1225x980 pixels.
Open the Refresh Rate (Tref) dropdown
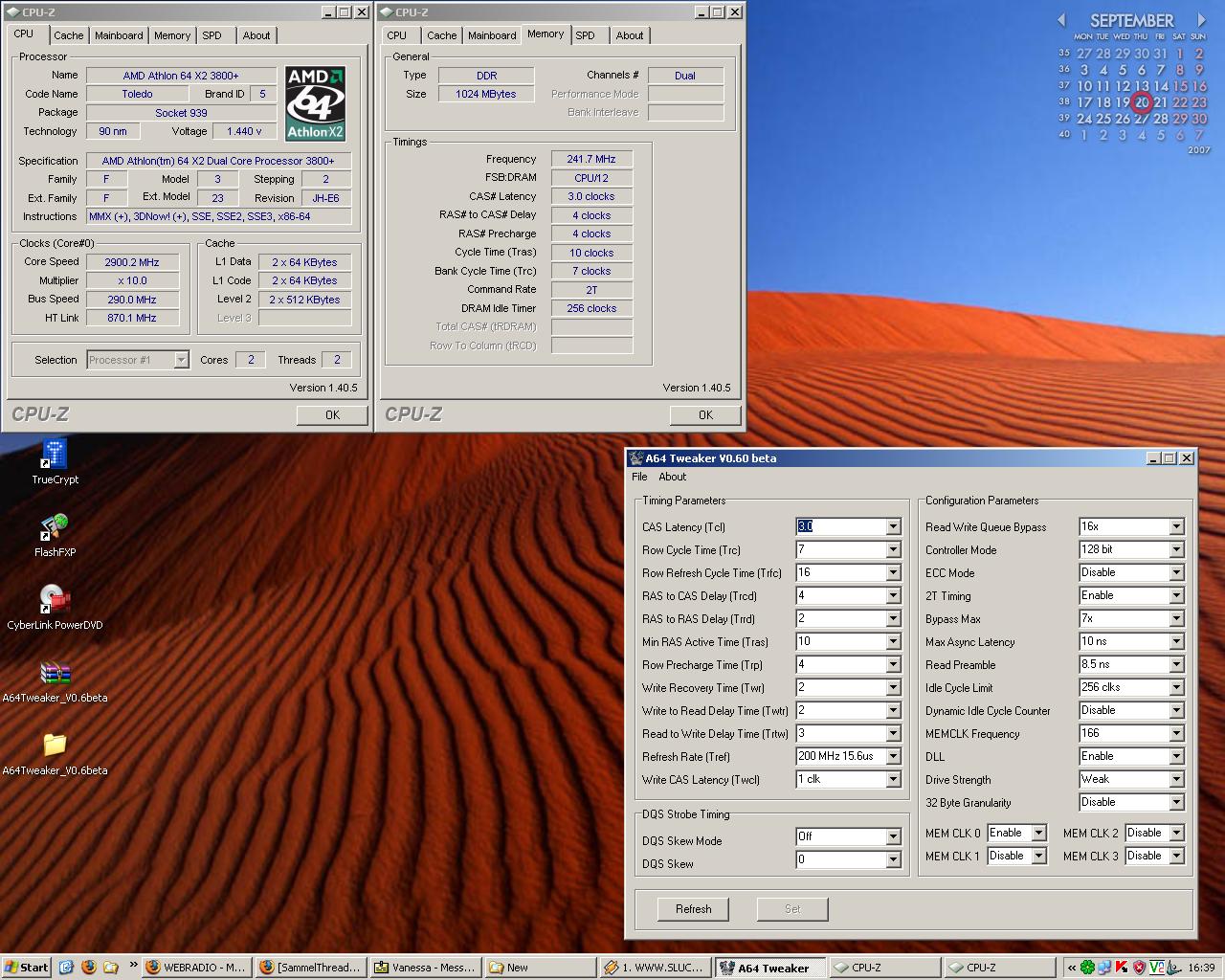(x=893, y=756)
